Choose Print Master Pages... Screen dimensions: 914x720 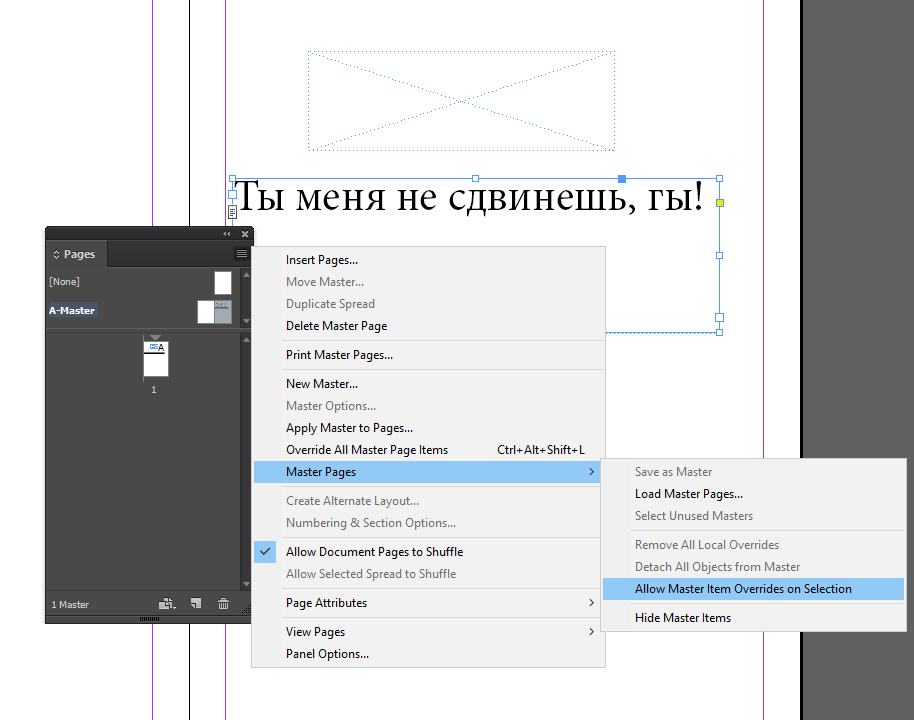click(x=428, y=355)
